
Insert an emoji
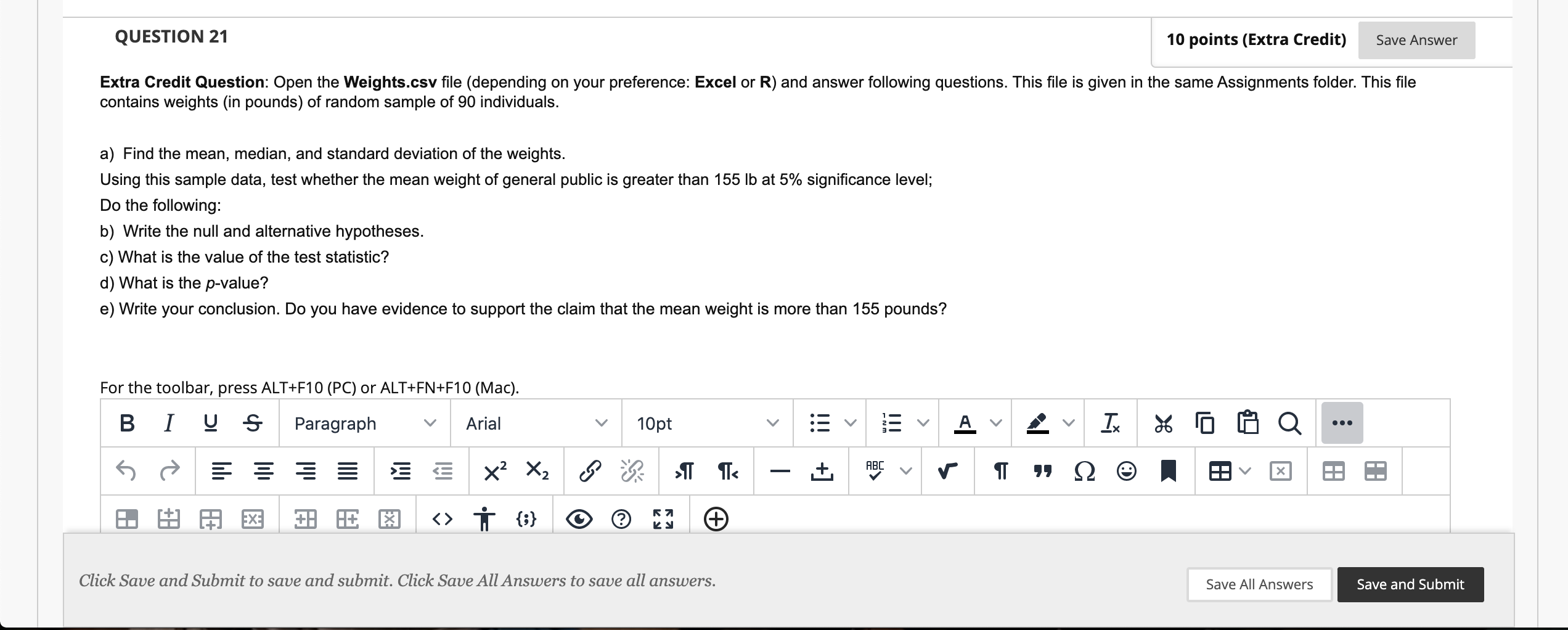click(x=1127, y=472)
